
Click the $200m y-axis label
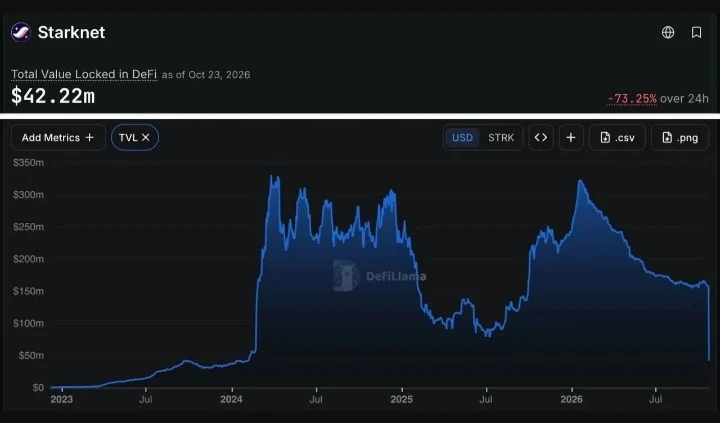coord(28,259)
